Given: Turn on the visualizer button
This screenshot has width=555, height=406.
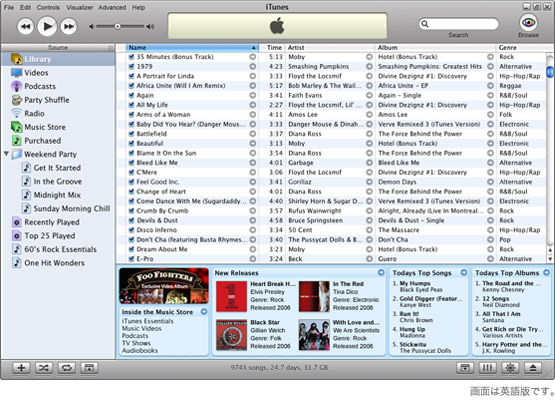Looking at the screenshot, I should (x=510, y=368).
